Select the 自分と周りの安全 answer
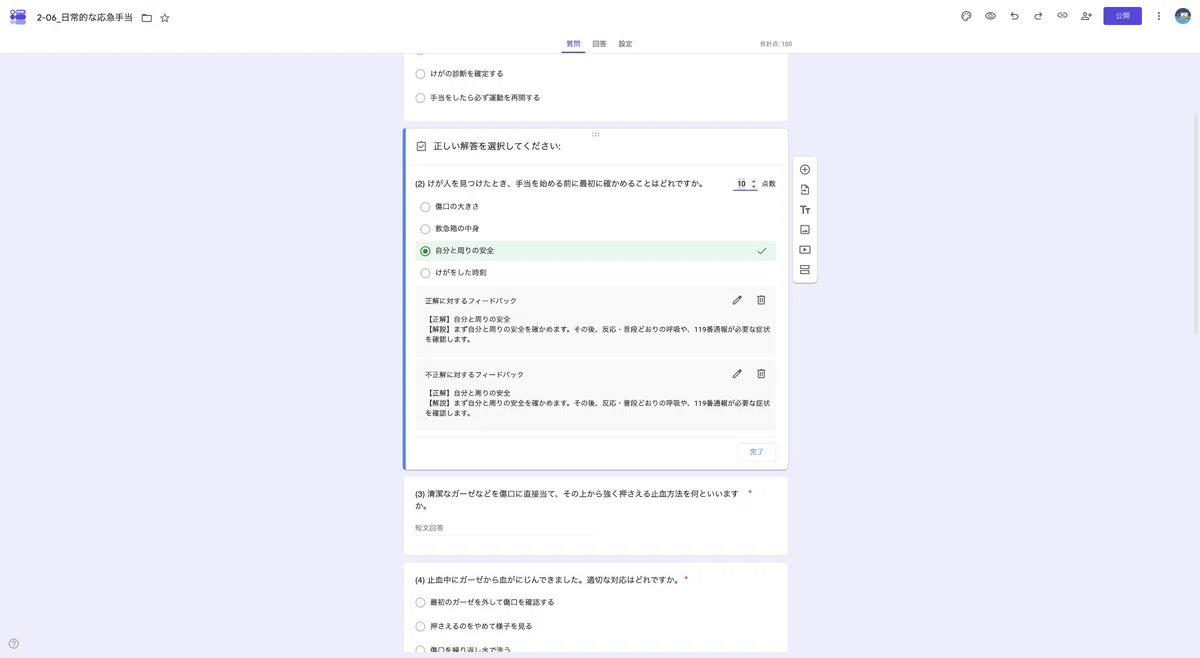 pyautogui.click(x=425, y=251)
